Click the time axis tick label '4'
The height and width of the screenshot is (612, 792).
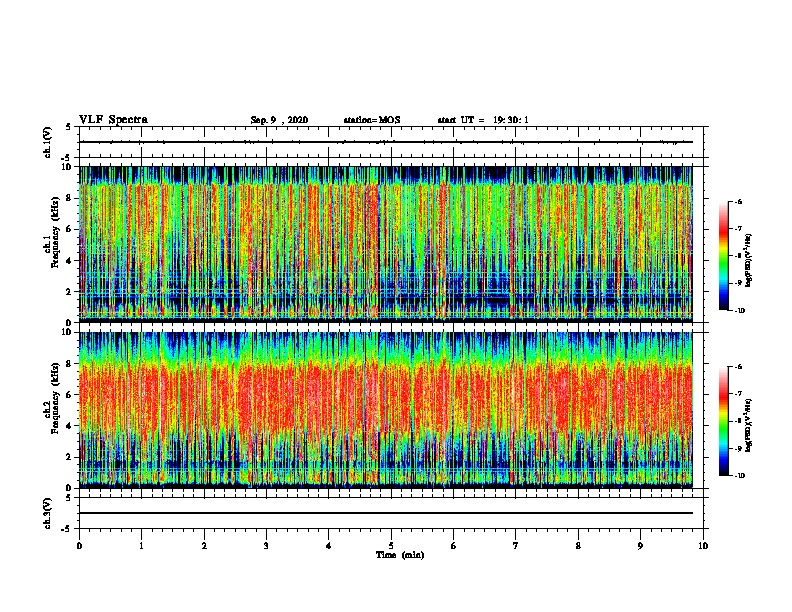coord(329,546)
